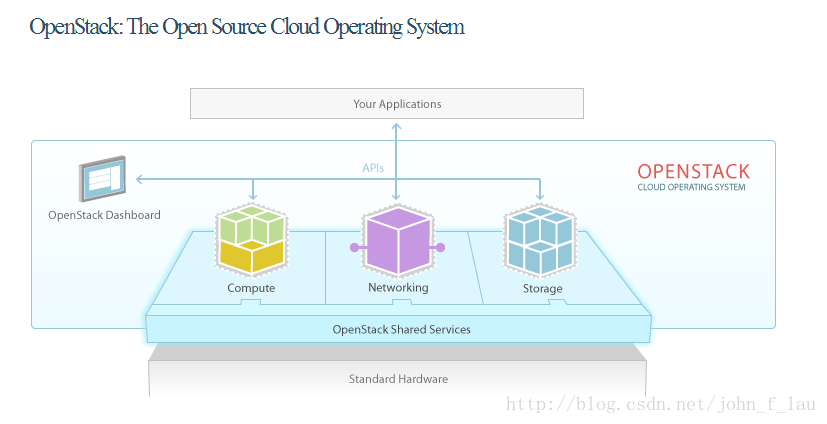The image size is (827, 424).
Task: Click the Your Applications box
Action: click(x=387, y=103)
